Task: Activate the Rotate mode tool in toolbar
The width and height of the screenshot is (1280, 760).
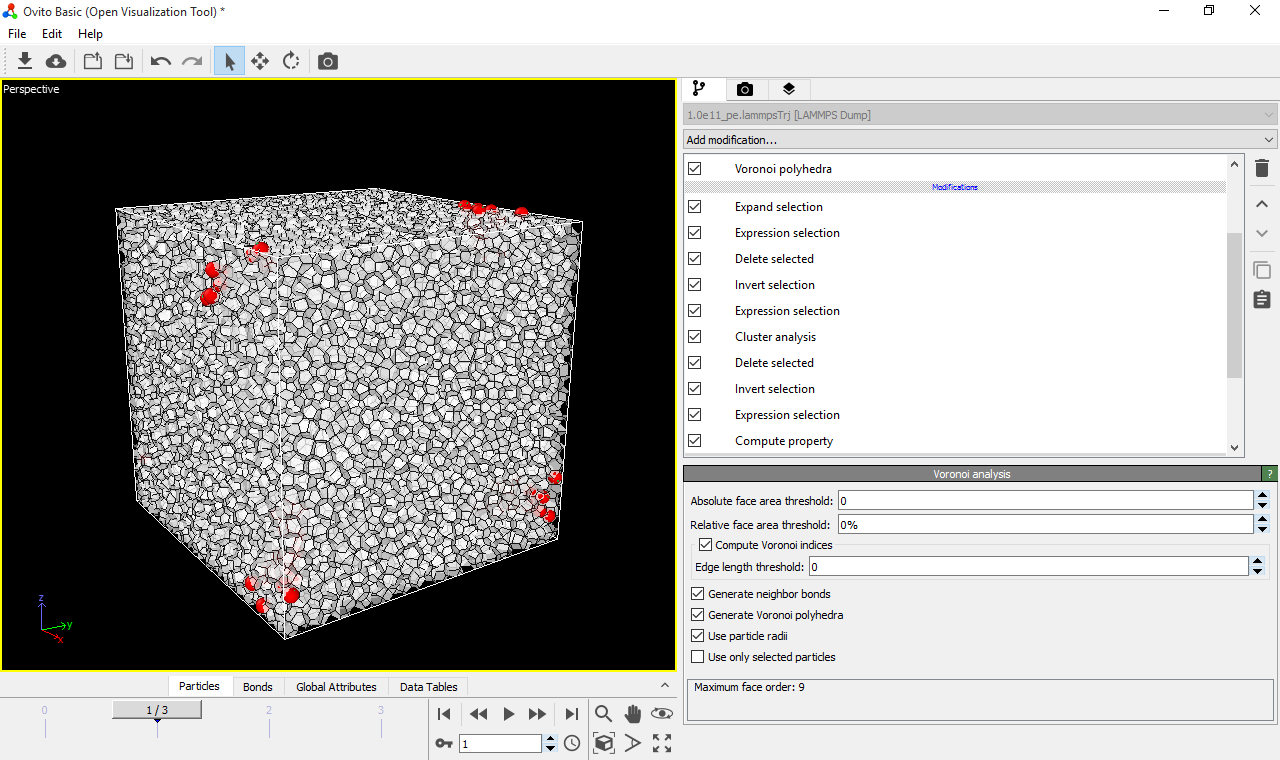Action: (x=290, y=60)
